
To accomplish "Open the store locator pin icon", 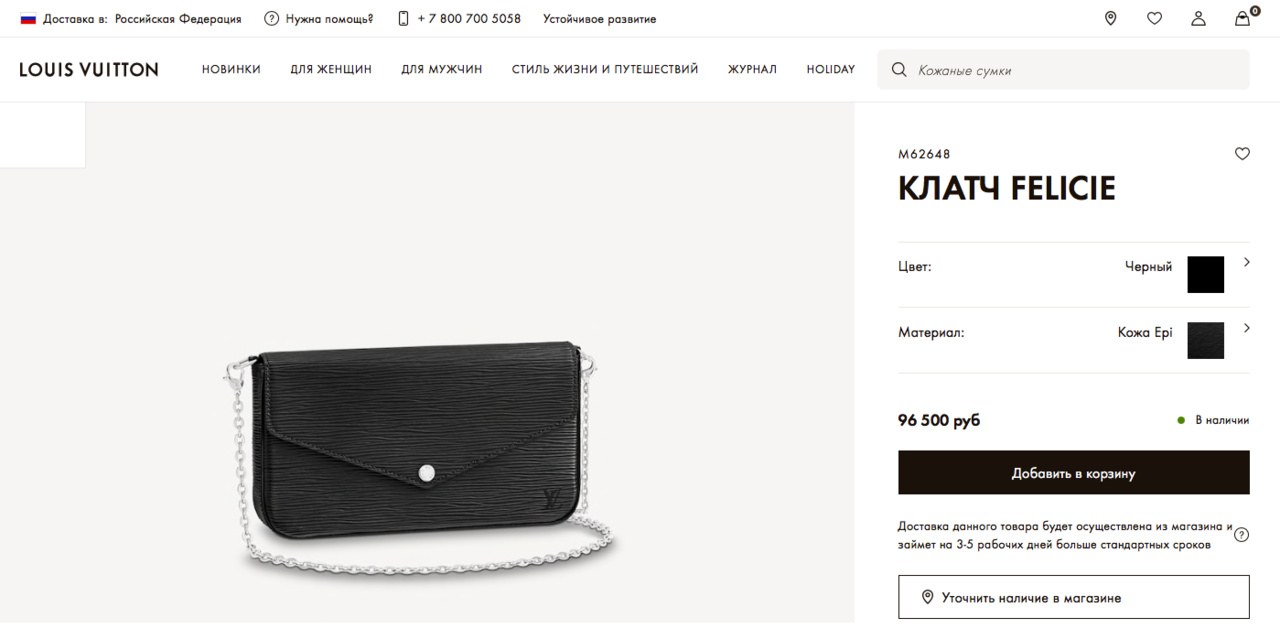I will coord(1110,18).
